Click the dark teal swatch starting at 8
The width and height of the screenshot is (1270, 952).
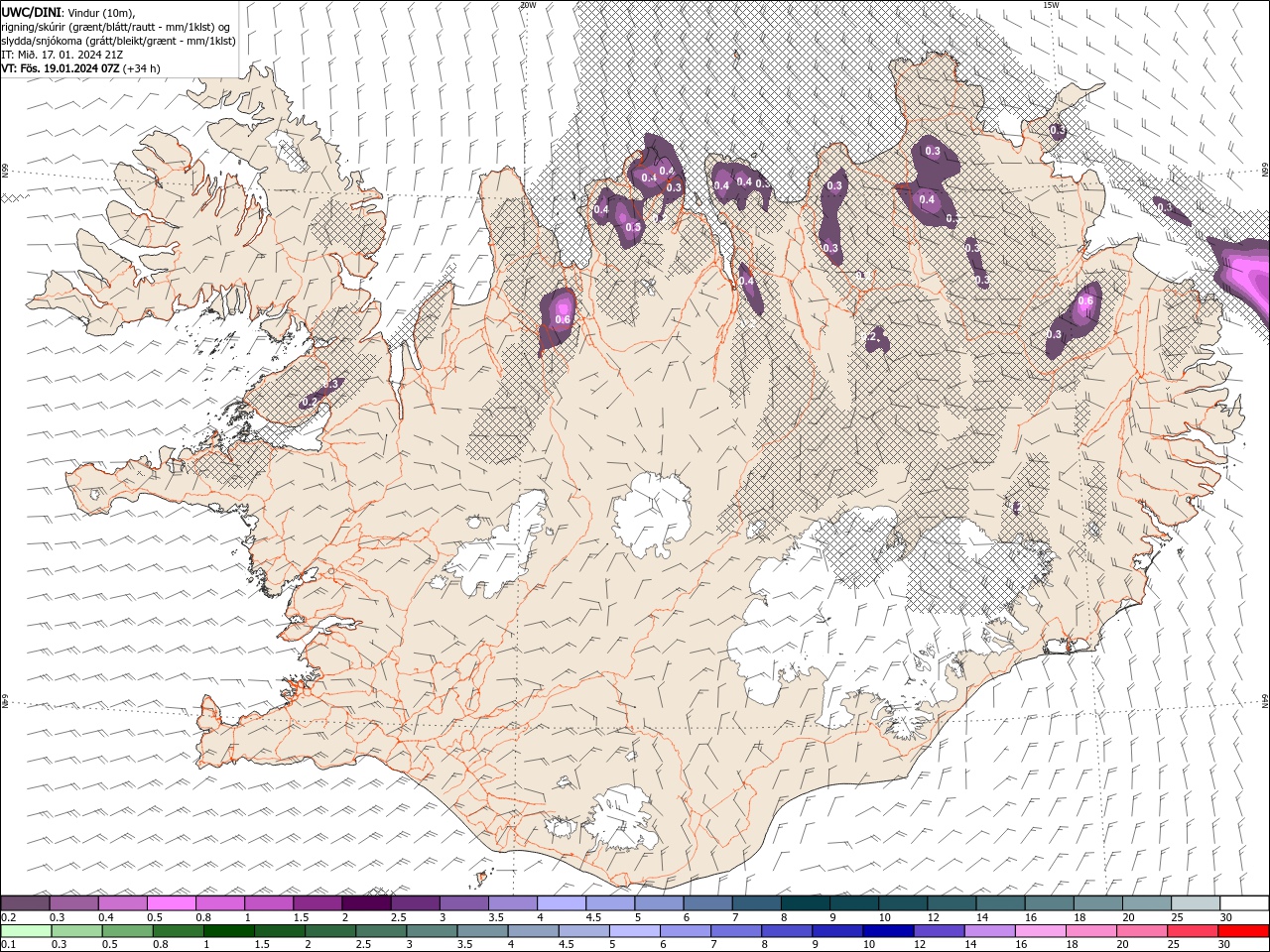click(805, 903)
